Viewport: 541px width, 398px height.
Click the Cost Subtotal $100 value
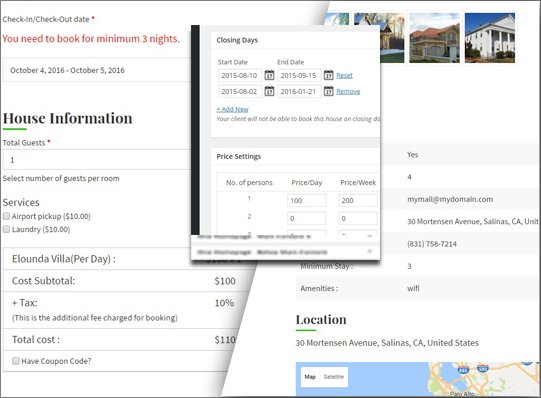click(225, 281)
